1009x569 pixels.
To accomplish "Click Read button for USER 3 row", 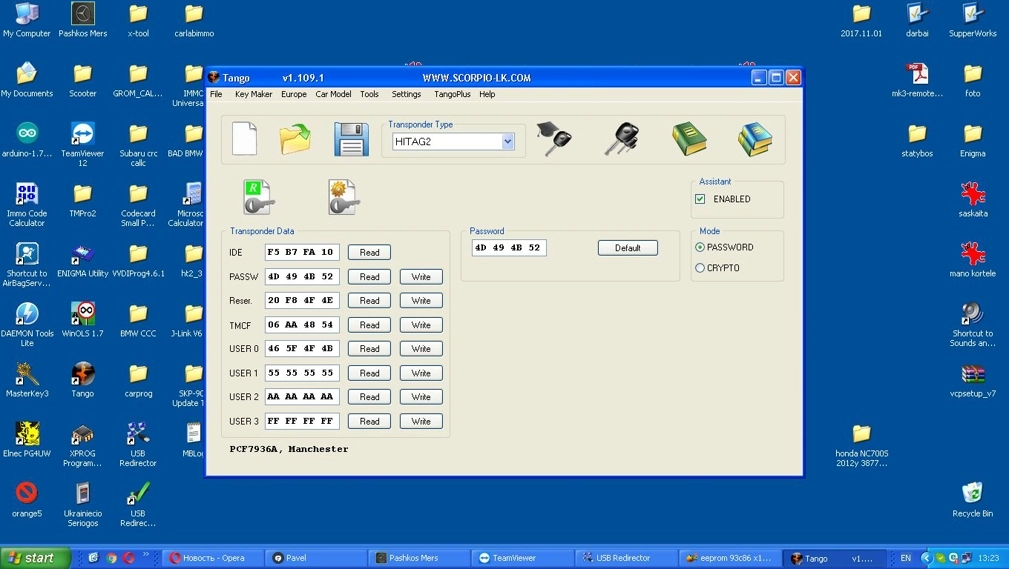I will 369,422.
